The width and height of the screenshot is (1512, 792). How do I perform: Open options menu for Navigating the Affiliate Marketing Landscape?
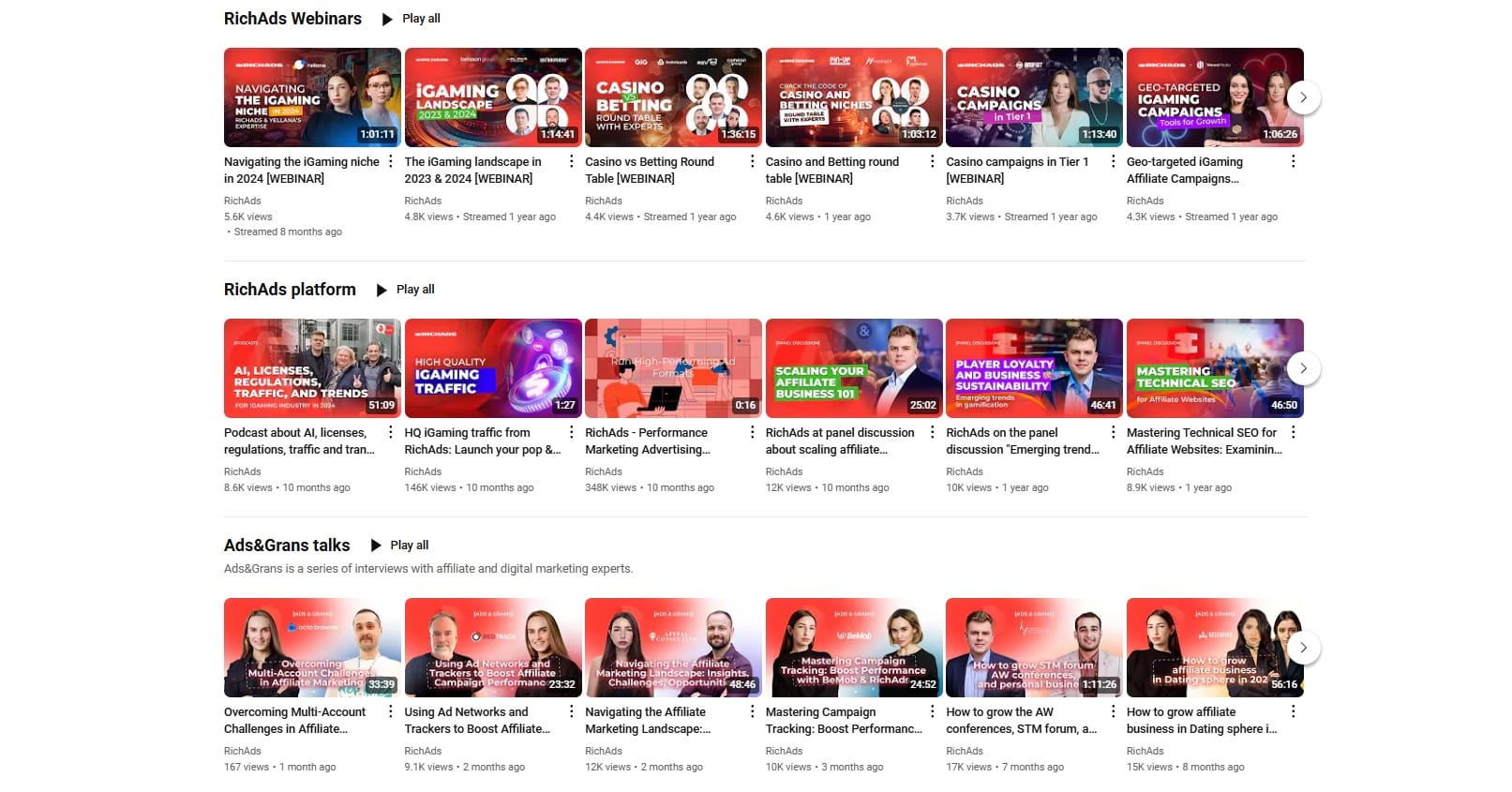(x=752, y=711)
